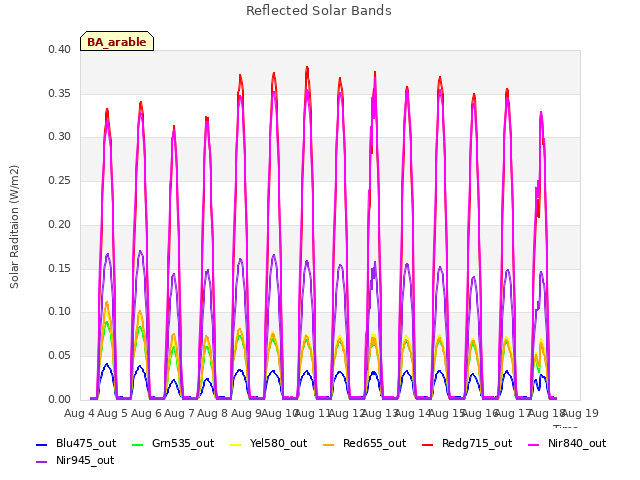The width and height of the screenshot is (640, 480).
Task: Click the Aug 8 x-axis tick label
Action: 212,413
